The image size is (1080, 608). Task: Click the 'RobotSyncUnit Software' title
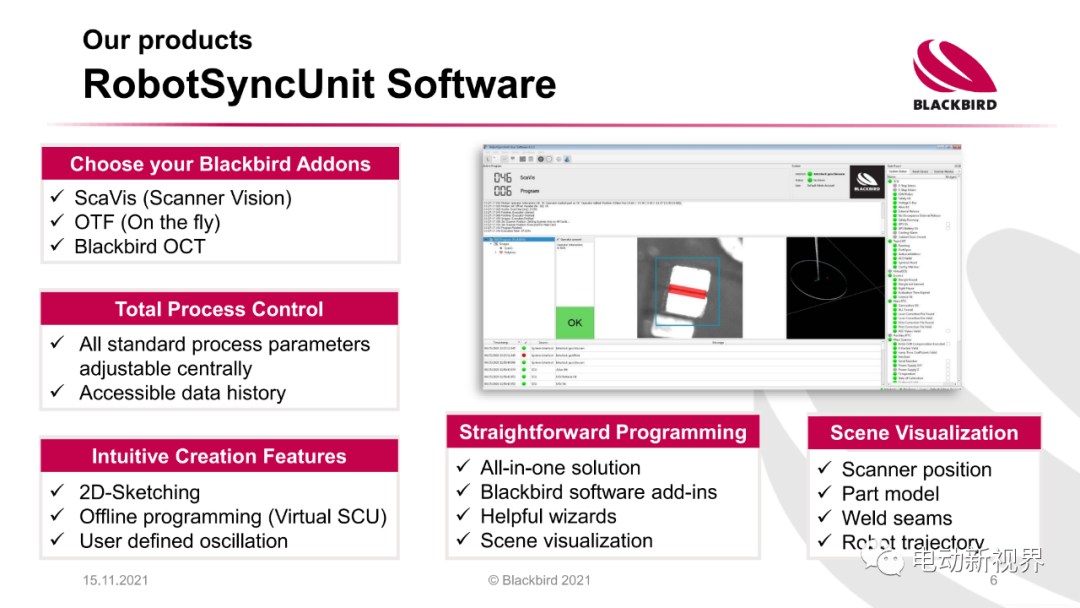[320, 85]
